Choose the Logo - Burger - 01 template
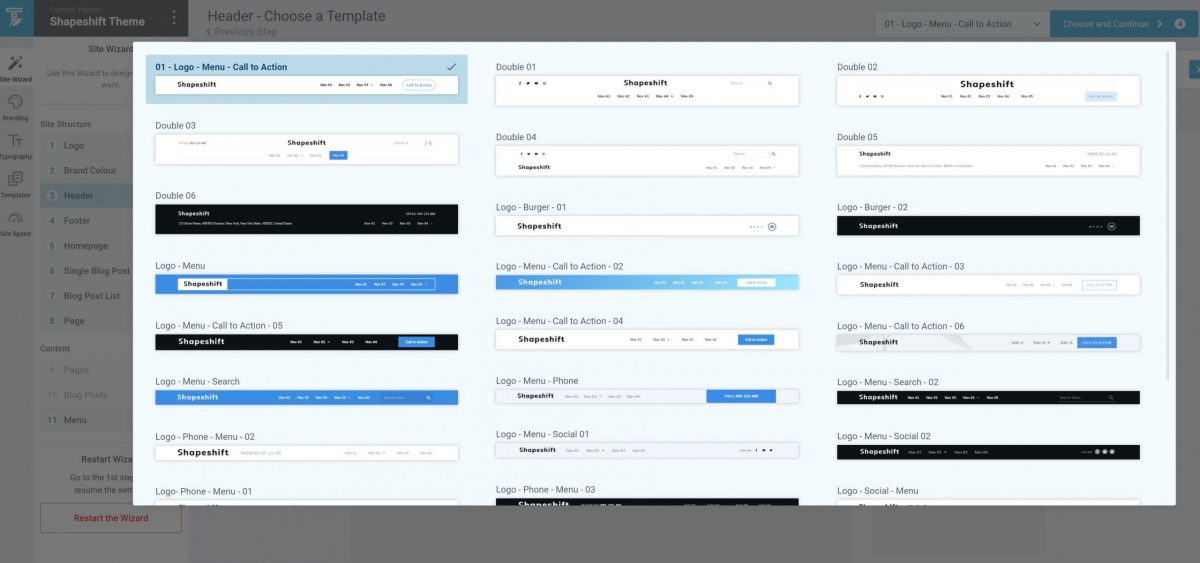Image resolution: width=1200 pixels, height=563 pixels. click(x=647, y=226)
